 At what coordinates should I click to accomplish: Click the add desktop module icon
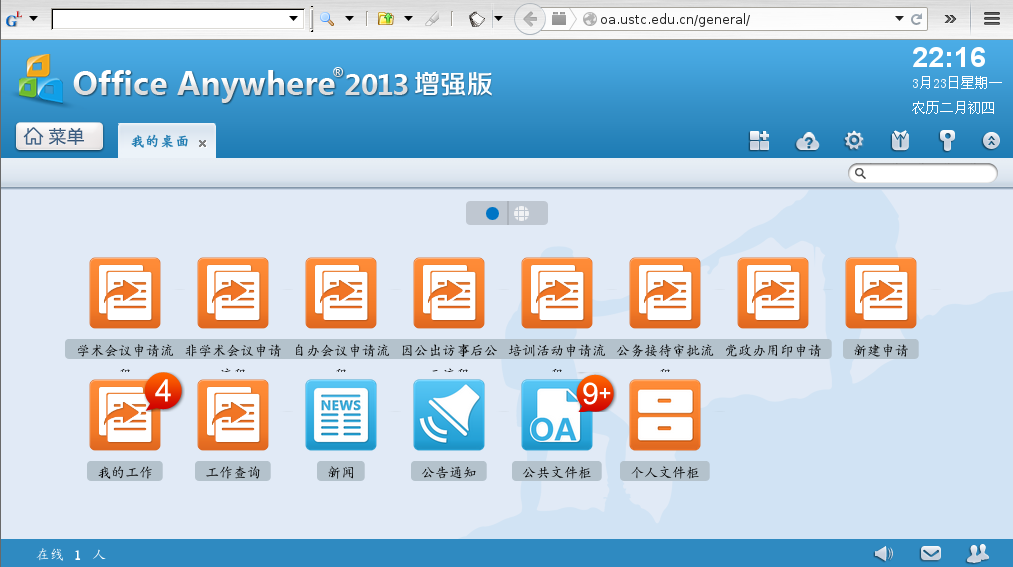pyautogui.click(x=759, y=140)
